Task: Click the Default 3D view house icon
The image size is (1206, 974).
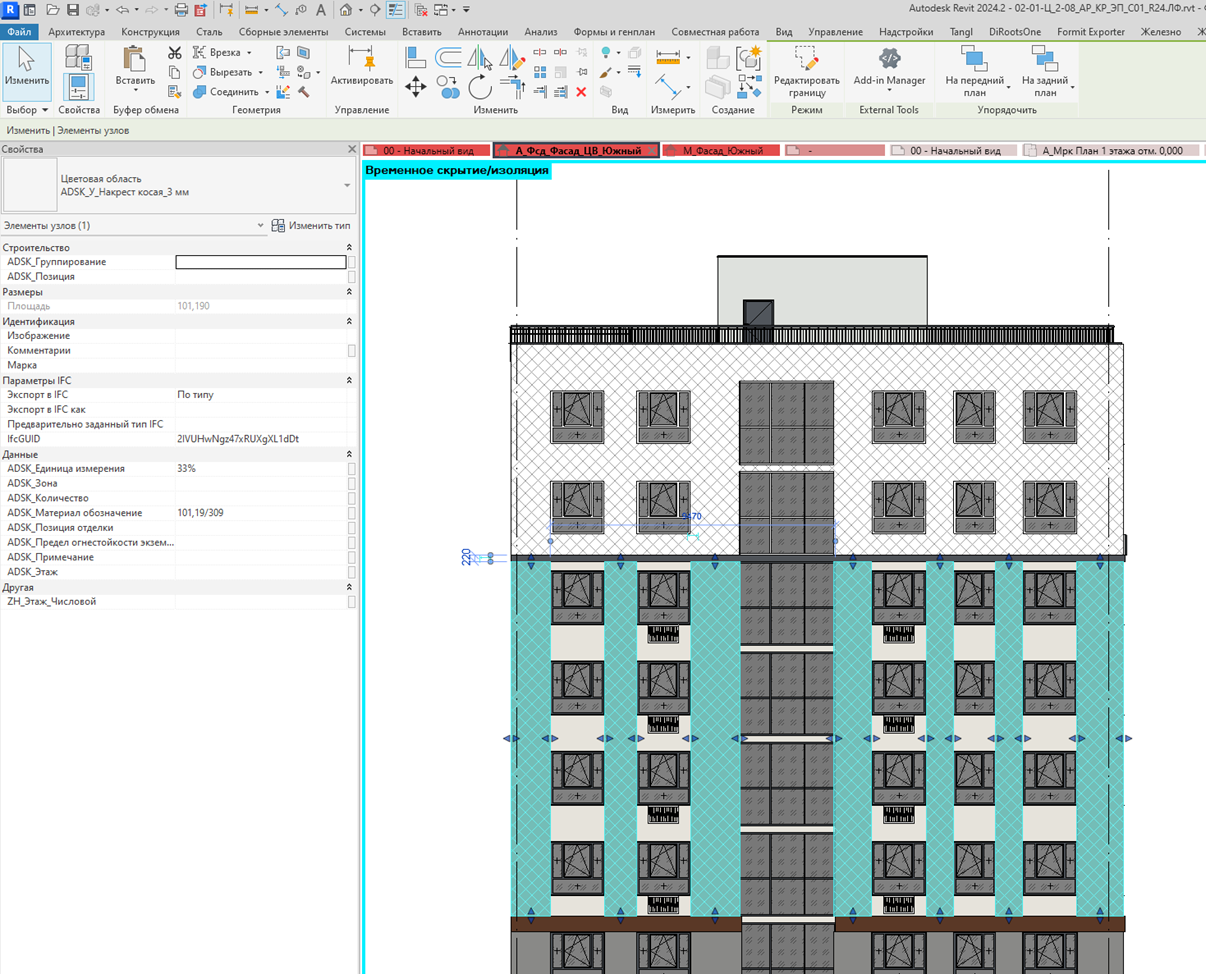Action: (346, 10)
